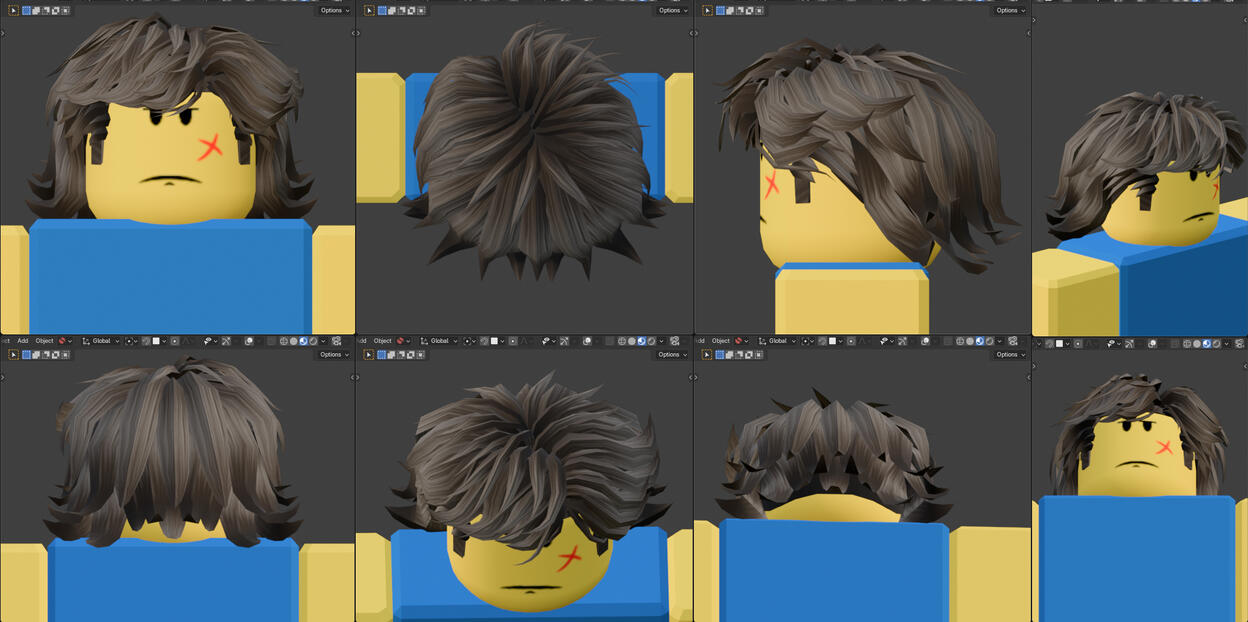Open pivot point selector in top-down viewport header
1248x622 pixels.
(x=470, y=341)
